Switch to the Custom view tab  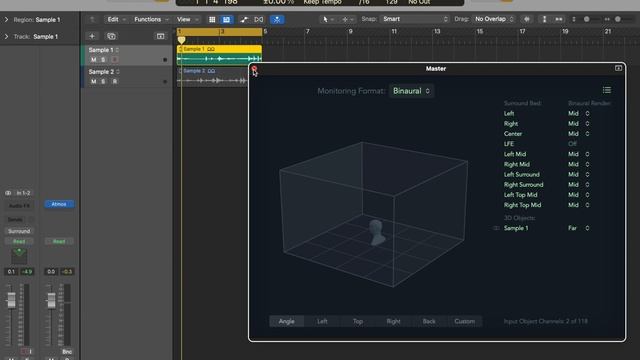point(464,321)
